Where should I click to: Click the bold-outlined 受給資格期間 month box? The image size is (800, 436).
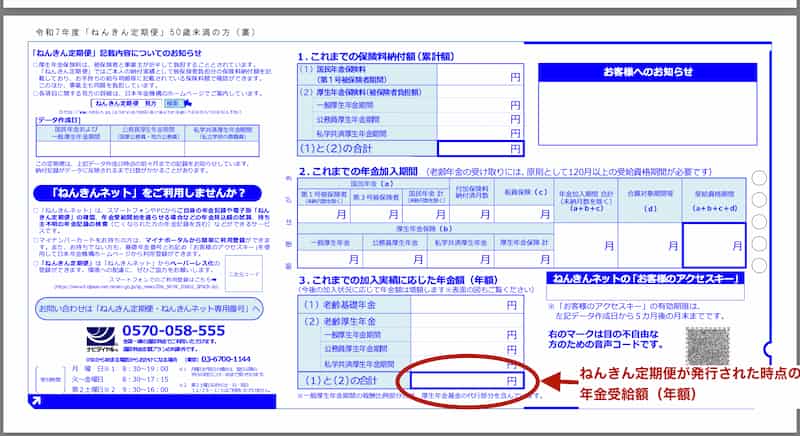point(714,245)
